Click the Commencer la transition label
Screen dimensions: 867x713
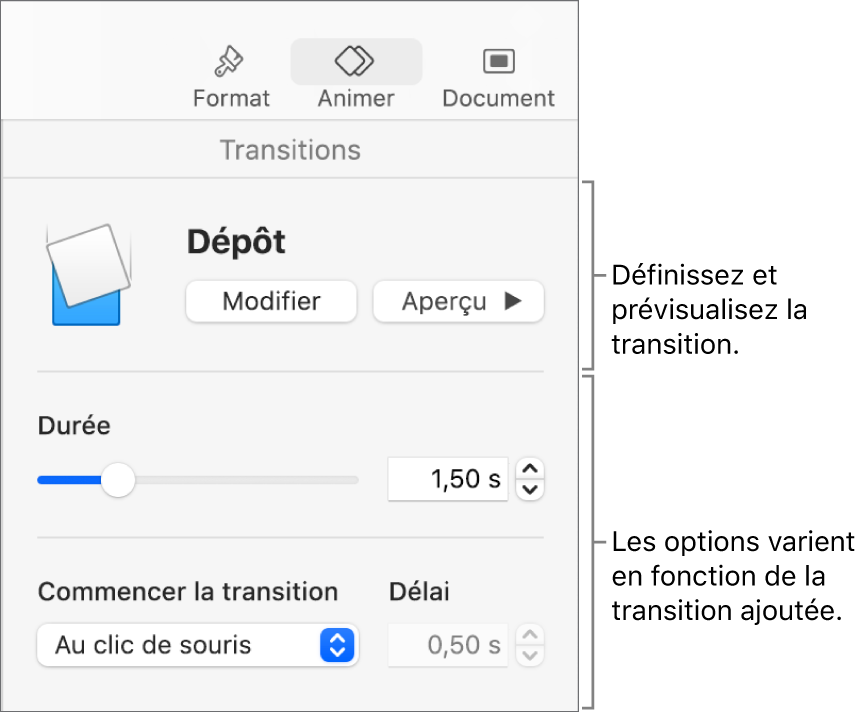pyautogui.click(x=188, y=592)
